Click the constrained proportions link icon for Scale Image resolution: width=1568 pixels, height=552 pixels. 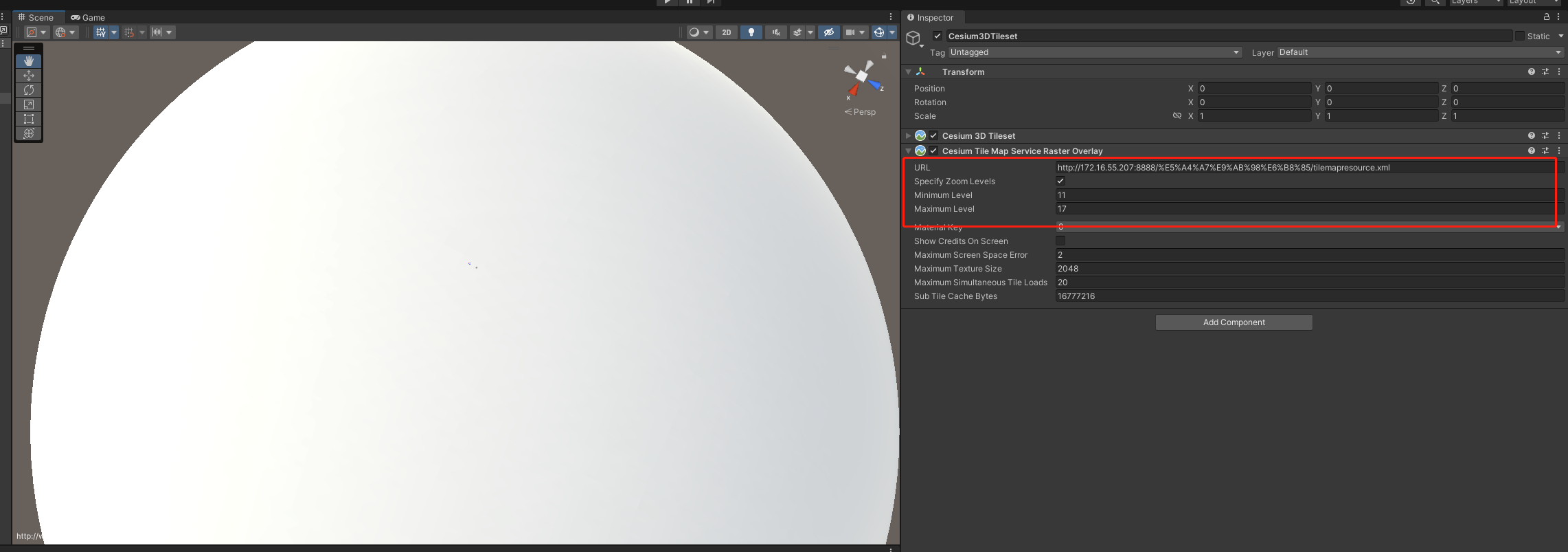(1177, 115)
